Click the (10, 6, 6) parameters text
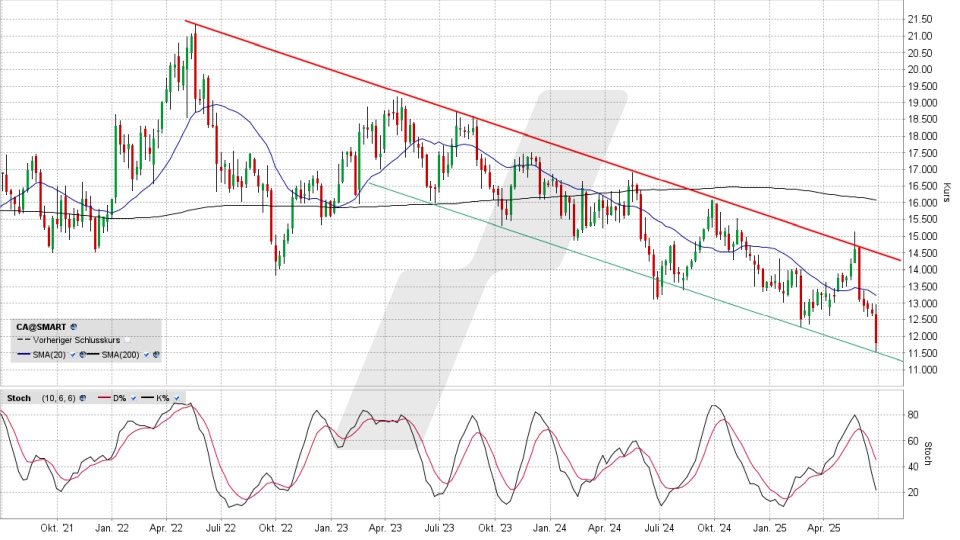Viewport: 960px width, 540px height. tap(59, 398)
